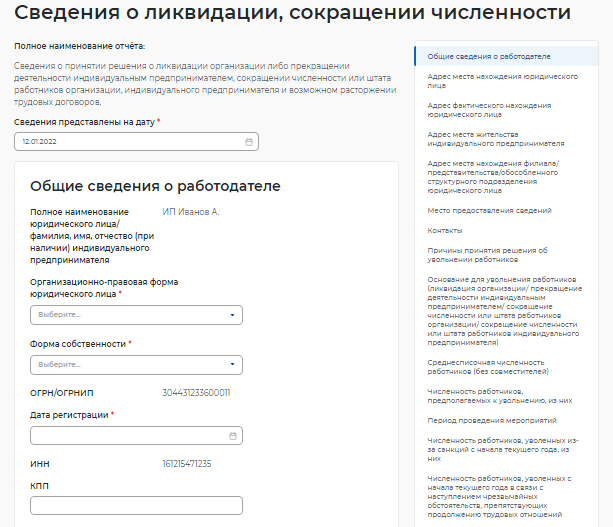Viewport: 613px width, 527px height.
Task: Click the ОГРНИП value 304431233600011
Action: click(x=196, y=393)
